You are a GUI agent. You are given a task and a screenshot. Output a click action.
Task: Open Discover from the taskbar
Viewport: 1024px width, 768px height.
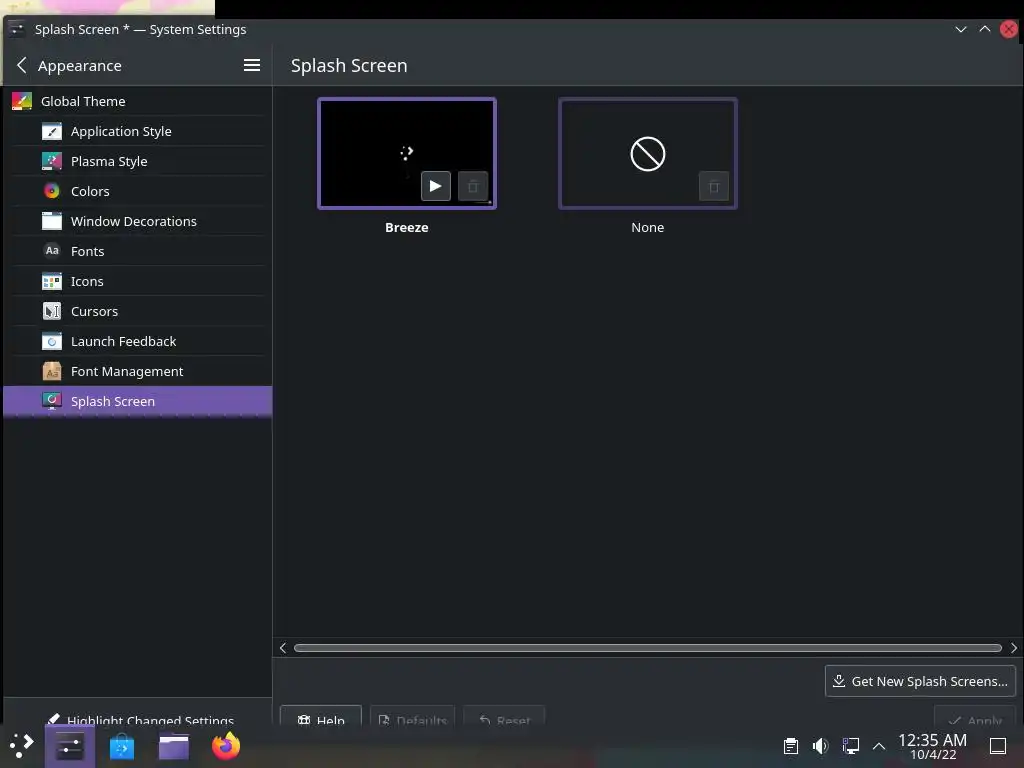(121, 746)
